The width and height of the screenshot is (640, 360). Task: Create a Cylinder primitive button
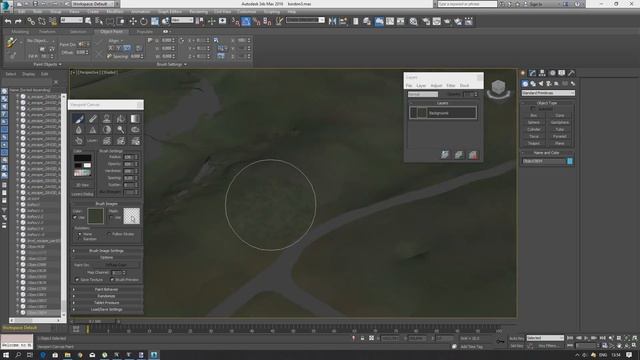click(533, 129)
